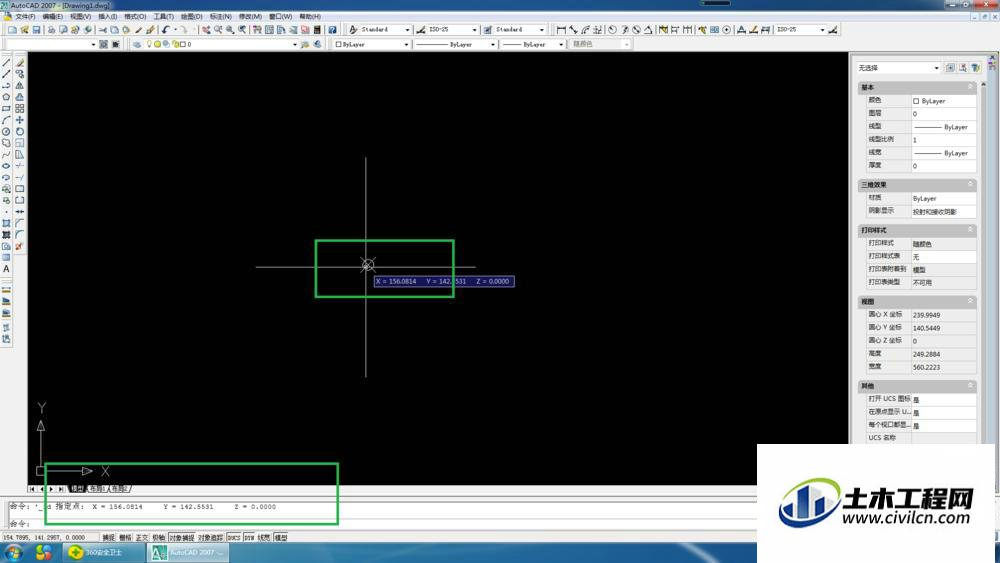Toggle 对象捕捉 object snap in status bar

pyautogui.click(x=182, y=537)
